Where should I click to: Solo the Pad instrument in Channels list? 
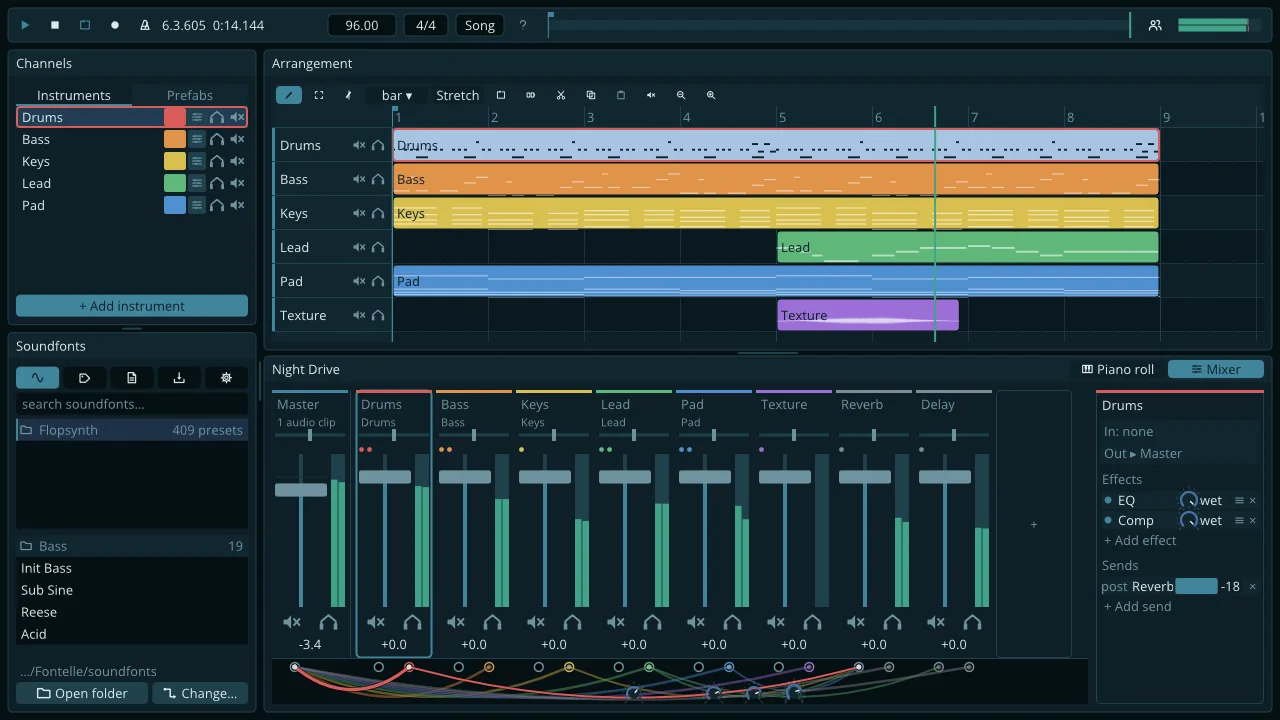pos(217,205)
